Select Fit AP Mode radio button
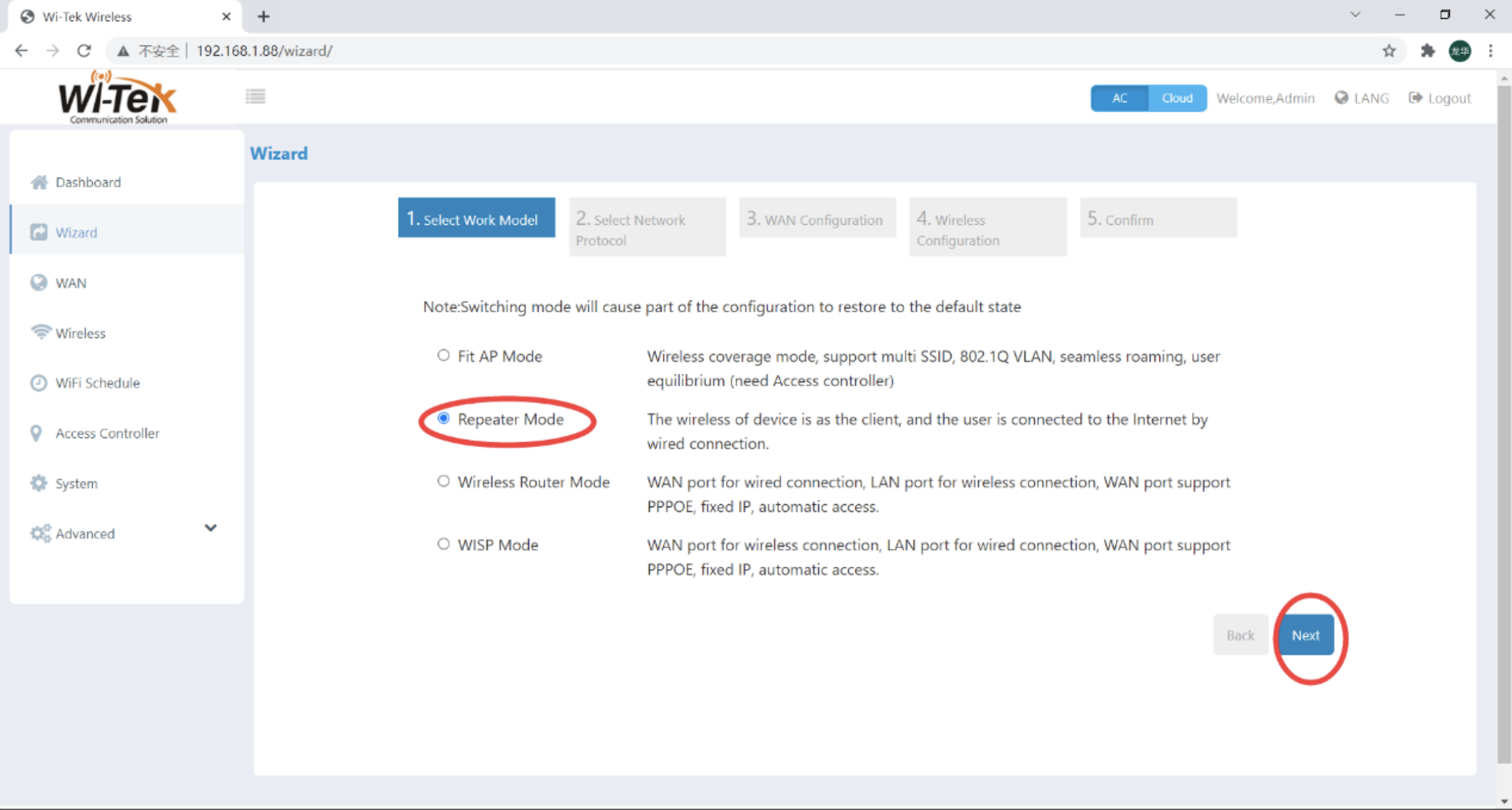The height and width of the screenshot is (810, 1512). 444,355
